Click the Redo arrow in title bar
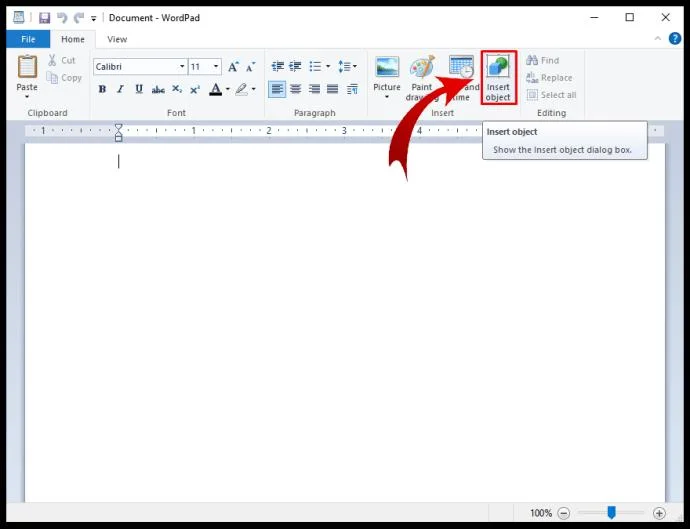 pos(79,18)
